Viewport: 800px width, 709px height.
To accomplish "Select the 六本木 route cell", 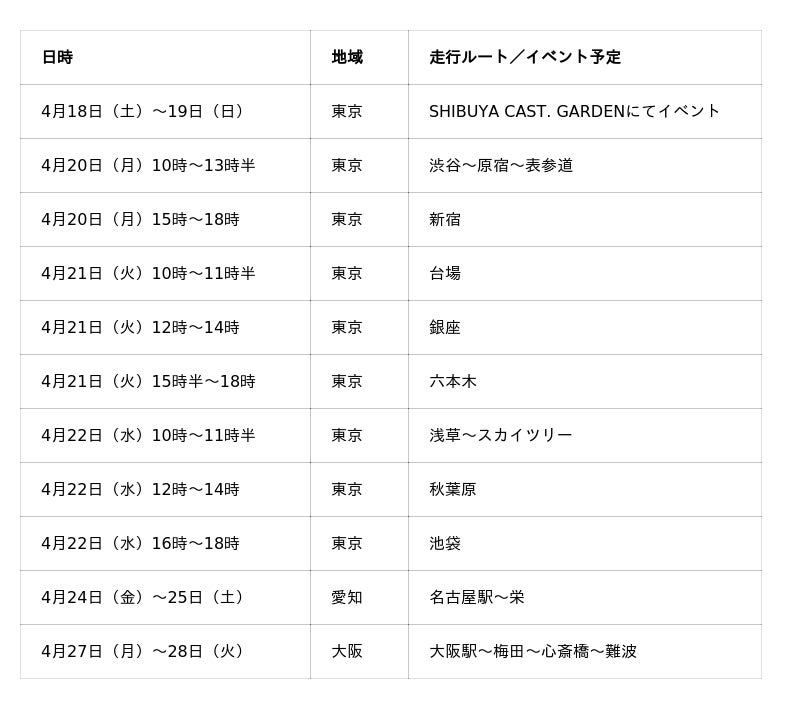I will click(x=453, y=382).
